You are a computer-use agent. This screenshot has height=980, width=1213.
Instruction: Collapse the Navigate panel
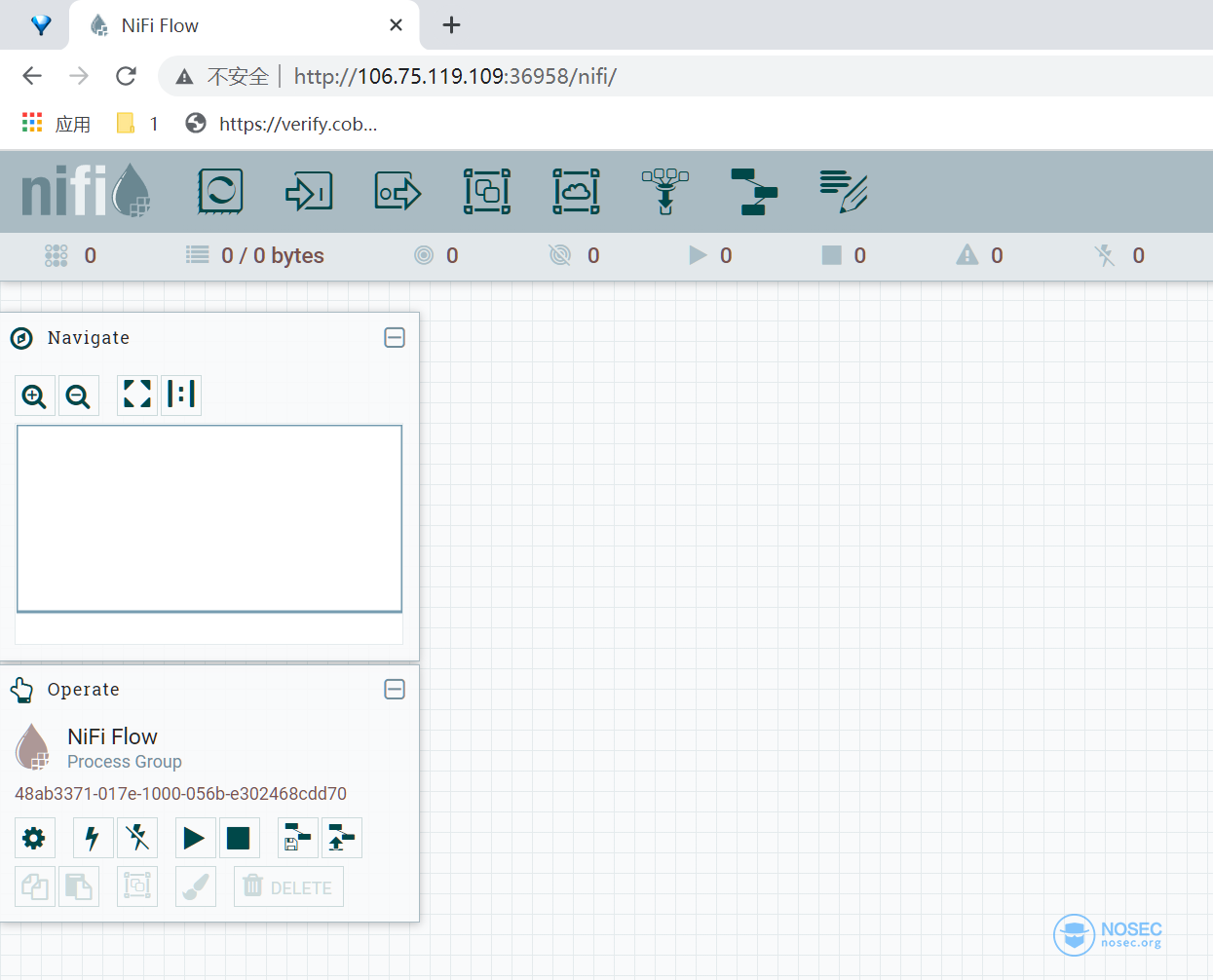tap(395, 338)
